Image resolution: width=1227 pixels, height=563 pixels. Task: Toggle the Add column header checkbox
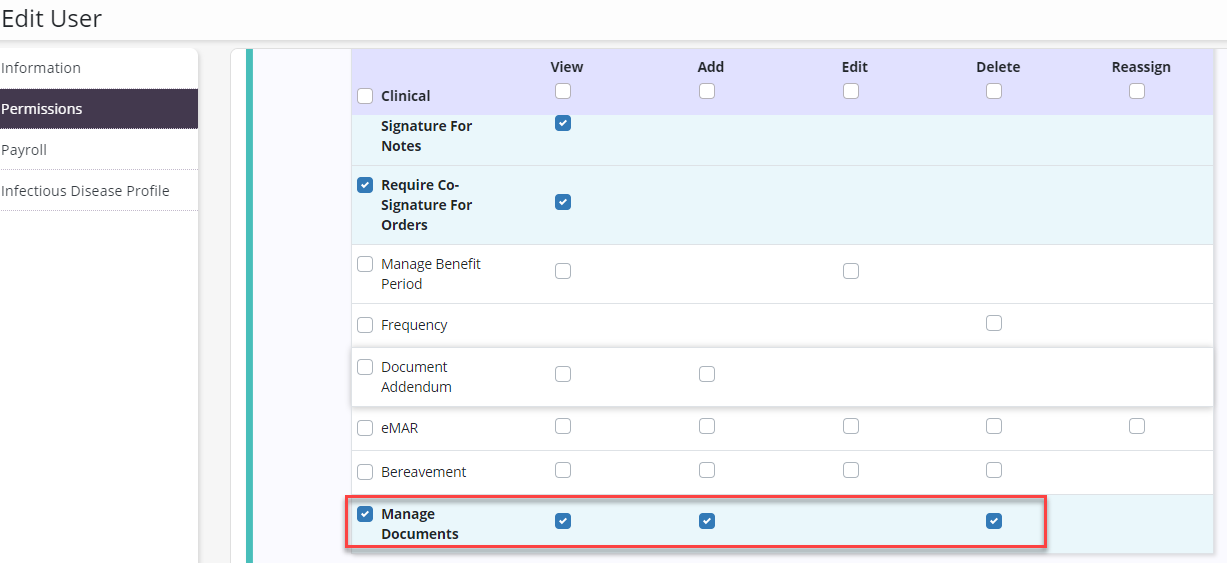tap(707, 91)
